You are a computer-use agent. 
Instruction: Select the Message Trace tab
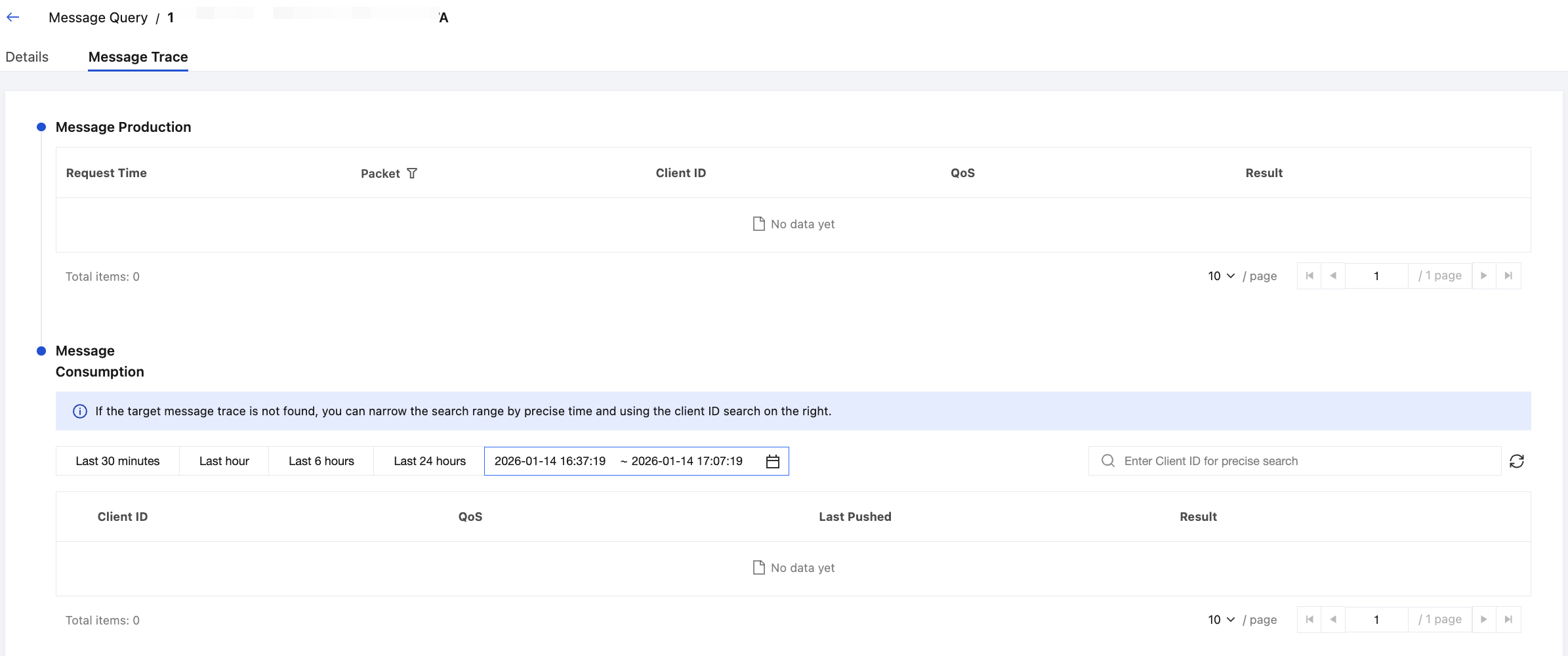coord(138,57)
